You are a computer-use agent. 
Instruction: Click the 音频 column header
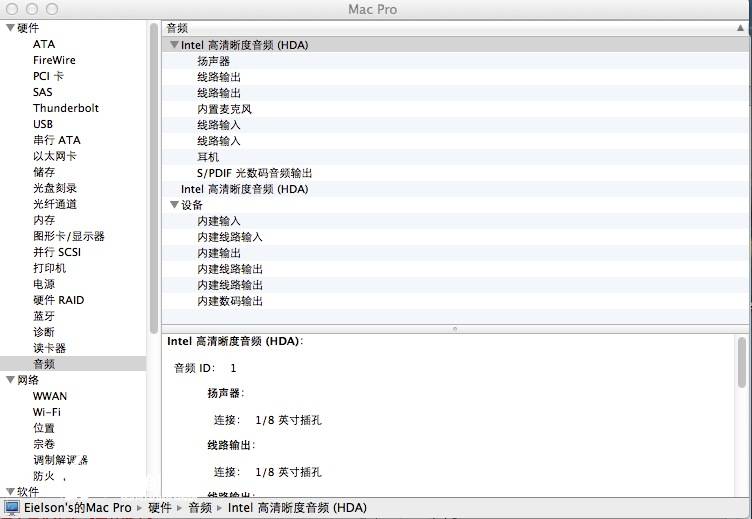455,28
